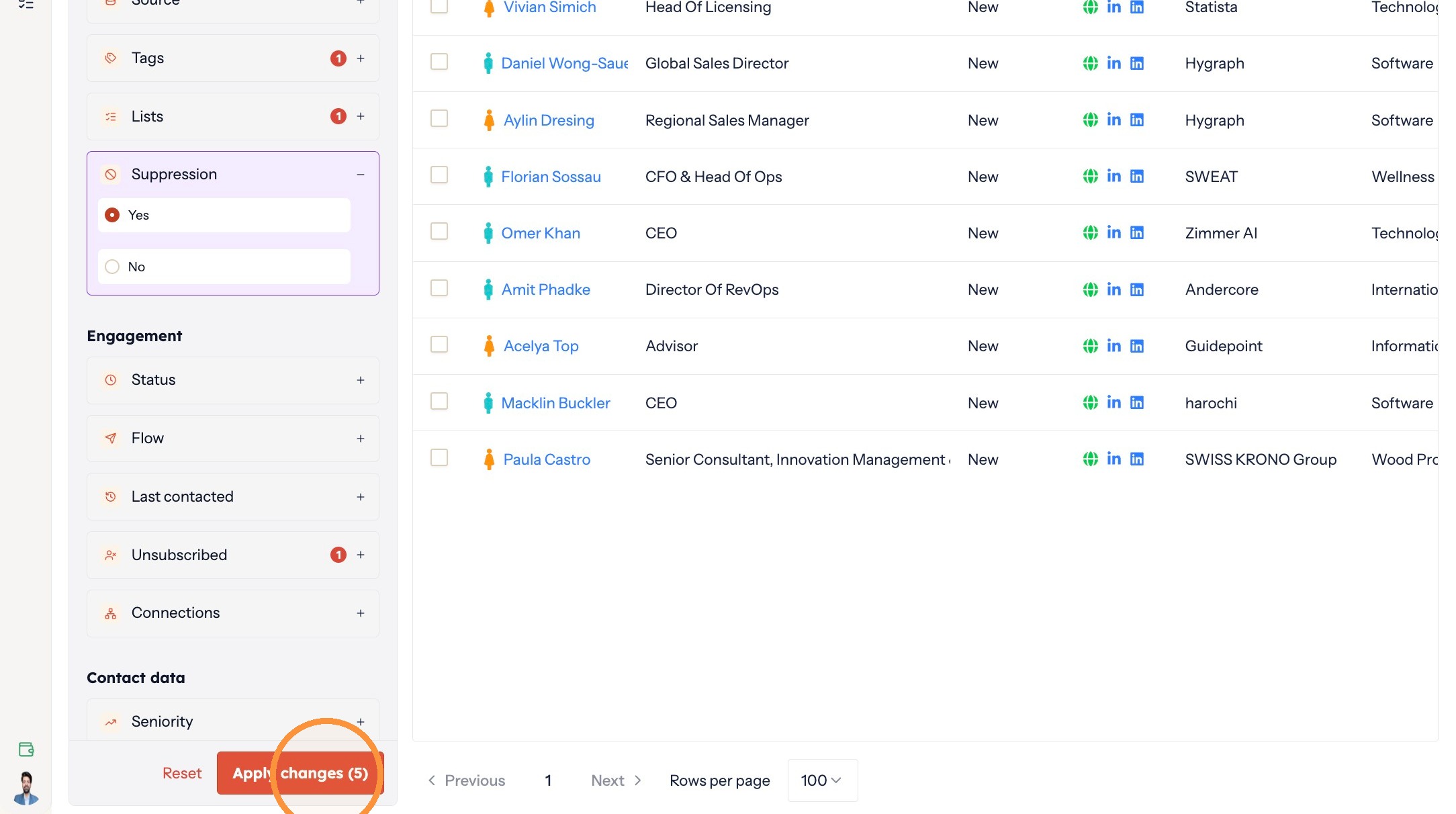The image size is (1456, 814).
Task: Open Aylin Dresing's contact profile
Action: (549, 120)
